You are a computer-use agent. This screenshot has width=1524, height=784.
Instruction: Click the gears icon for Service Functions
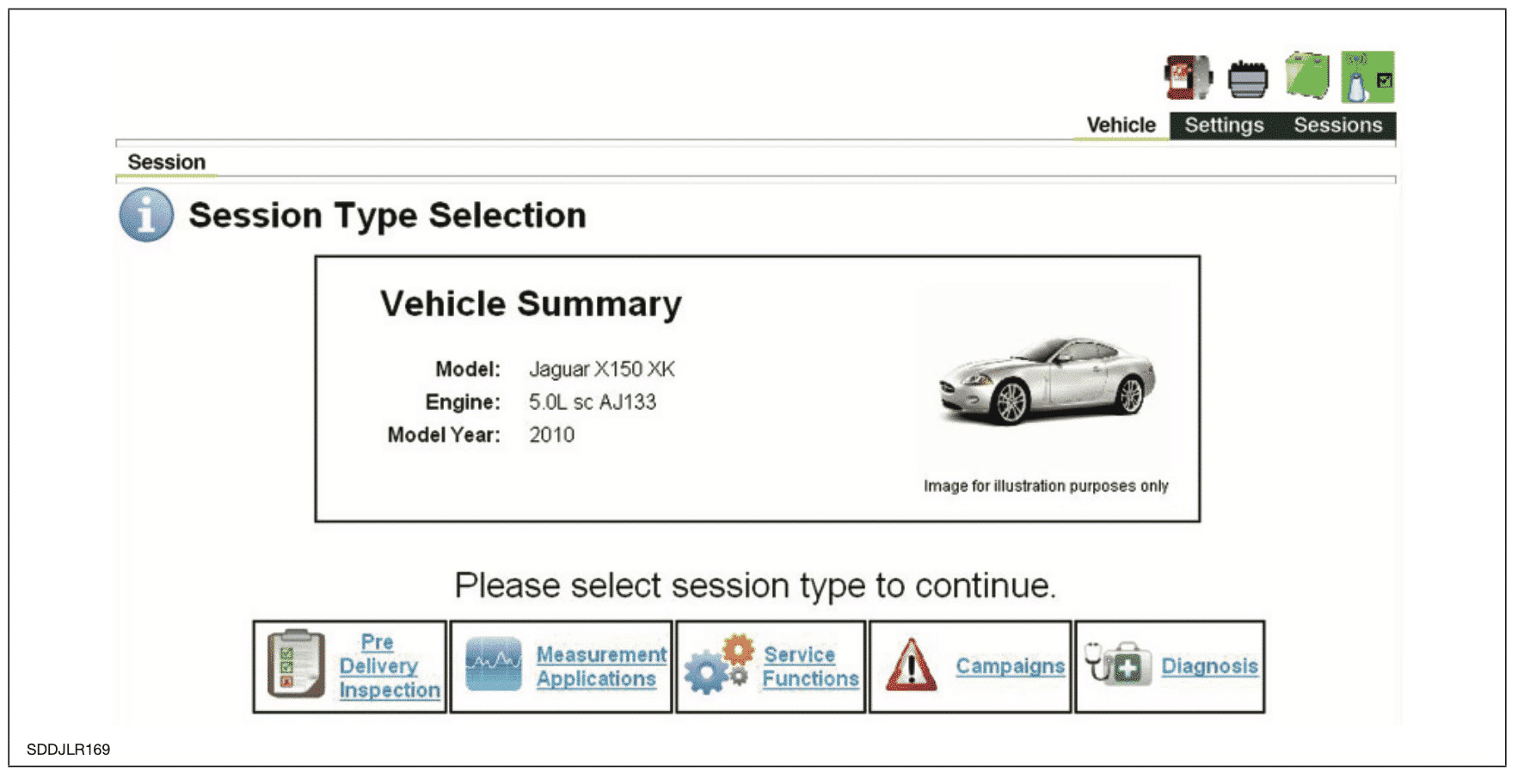pyautogui.click(x=720, y=665)
